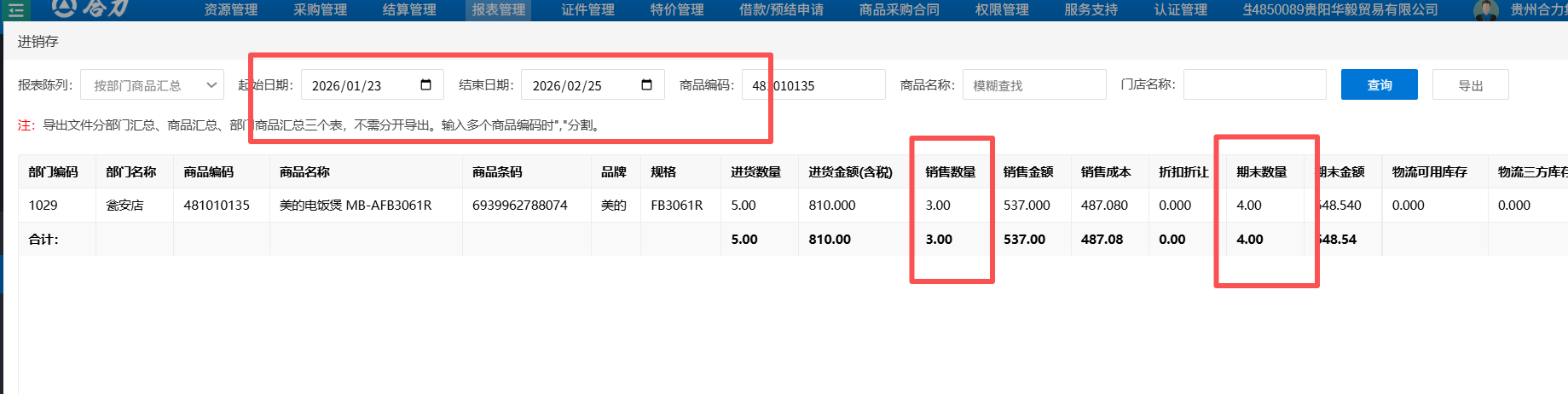The image size is (1568, 394).
Task: Open the 结算管理 menu
Action: (409, 10)
